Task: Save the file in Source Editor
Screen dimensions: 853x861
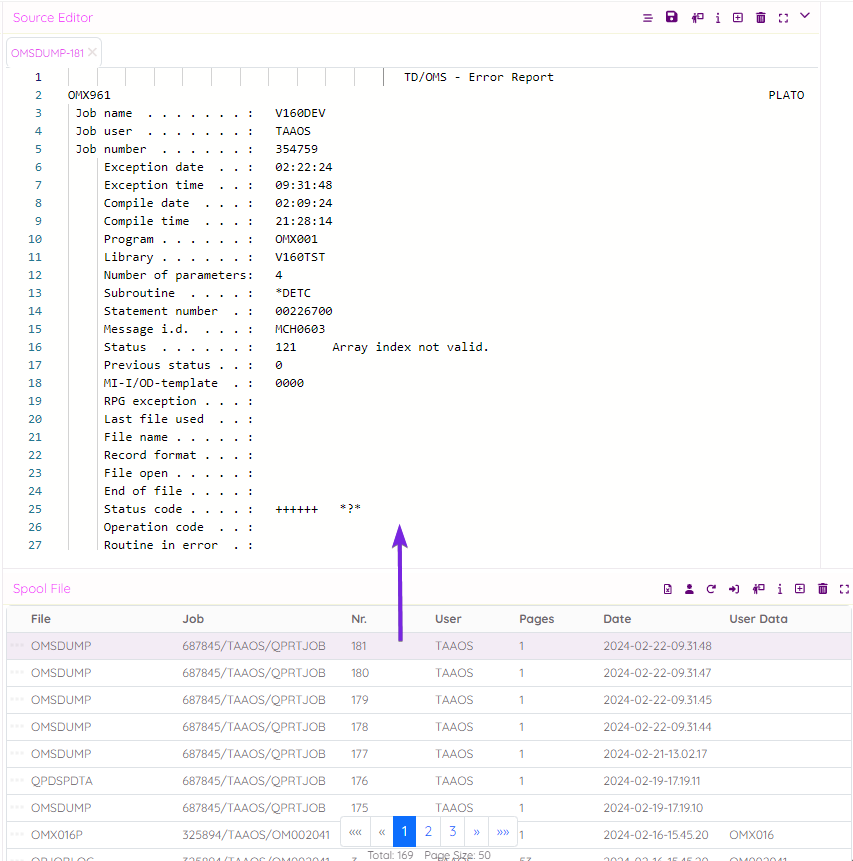Action: tap(672, 18)
